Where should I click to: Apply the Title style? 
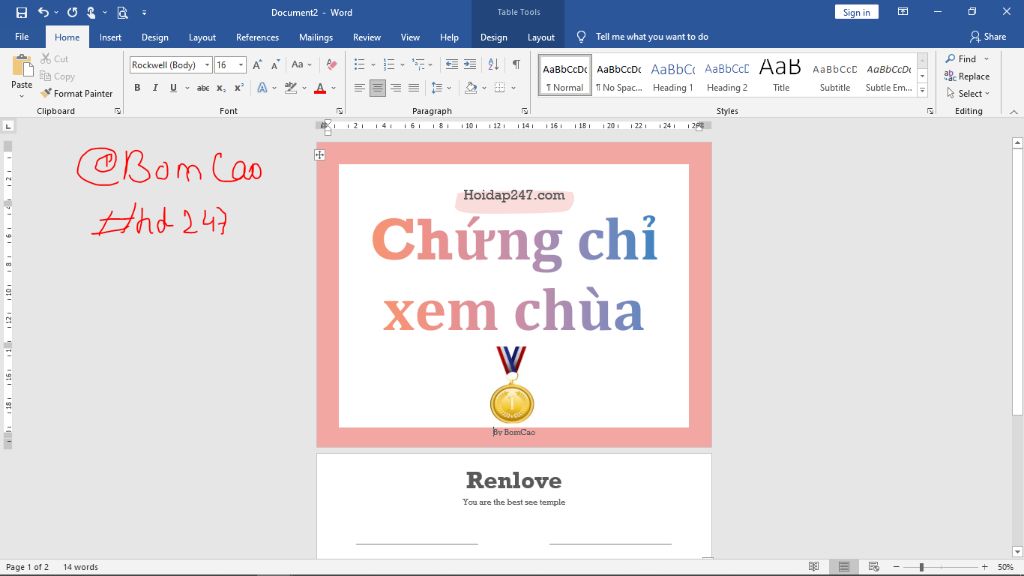click(x=781, y=76)
